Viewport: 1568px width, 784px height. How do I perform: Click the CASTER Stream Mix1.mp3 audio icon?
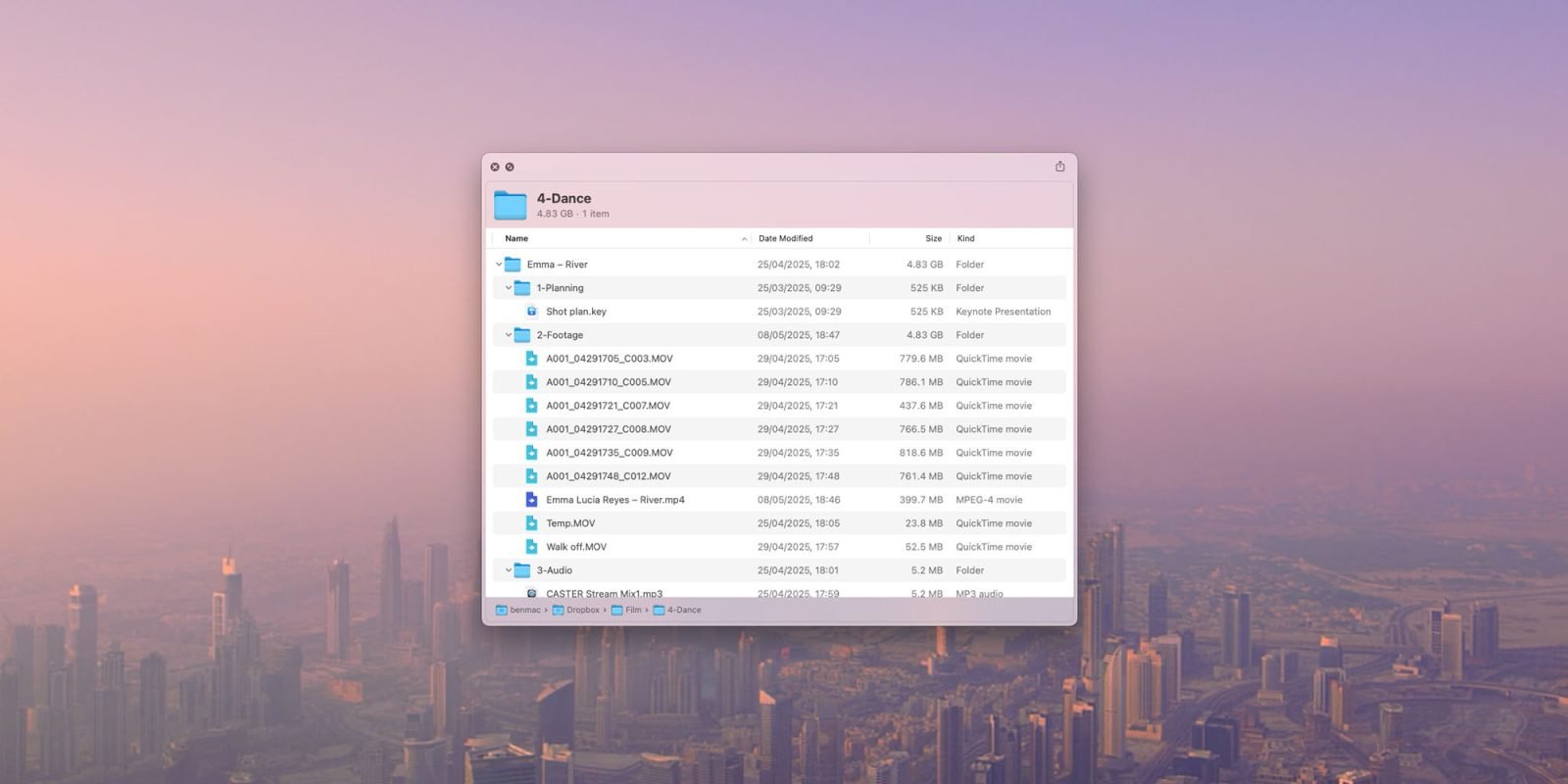(531, 593)
